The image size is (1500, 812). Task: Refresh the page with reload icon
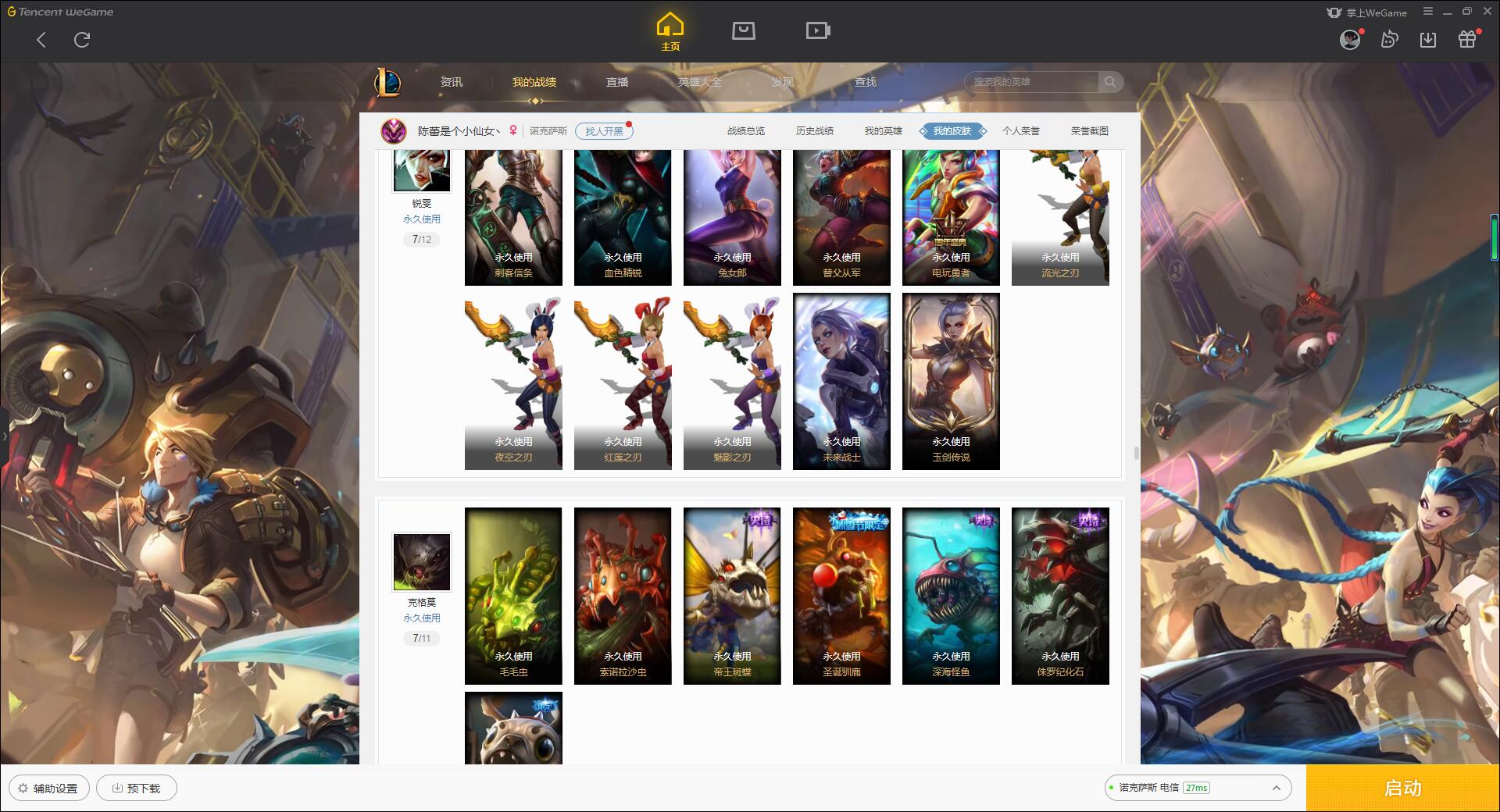[82, 40]
